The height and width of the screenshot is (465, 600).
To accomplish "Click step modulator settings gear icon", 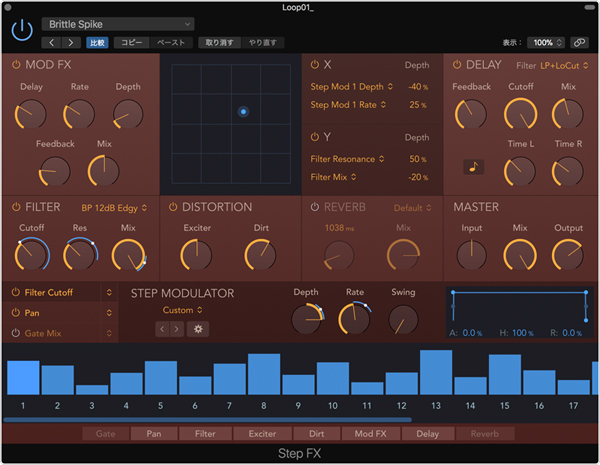I will coord(198,329).
